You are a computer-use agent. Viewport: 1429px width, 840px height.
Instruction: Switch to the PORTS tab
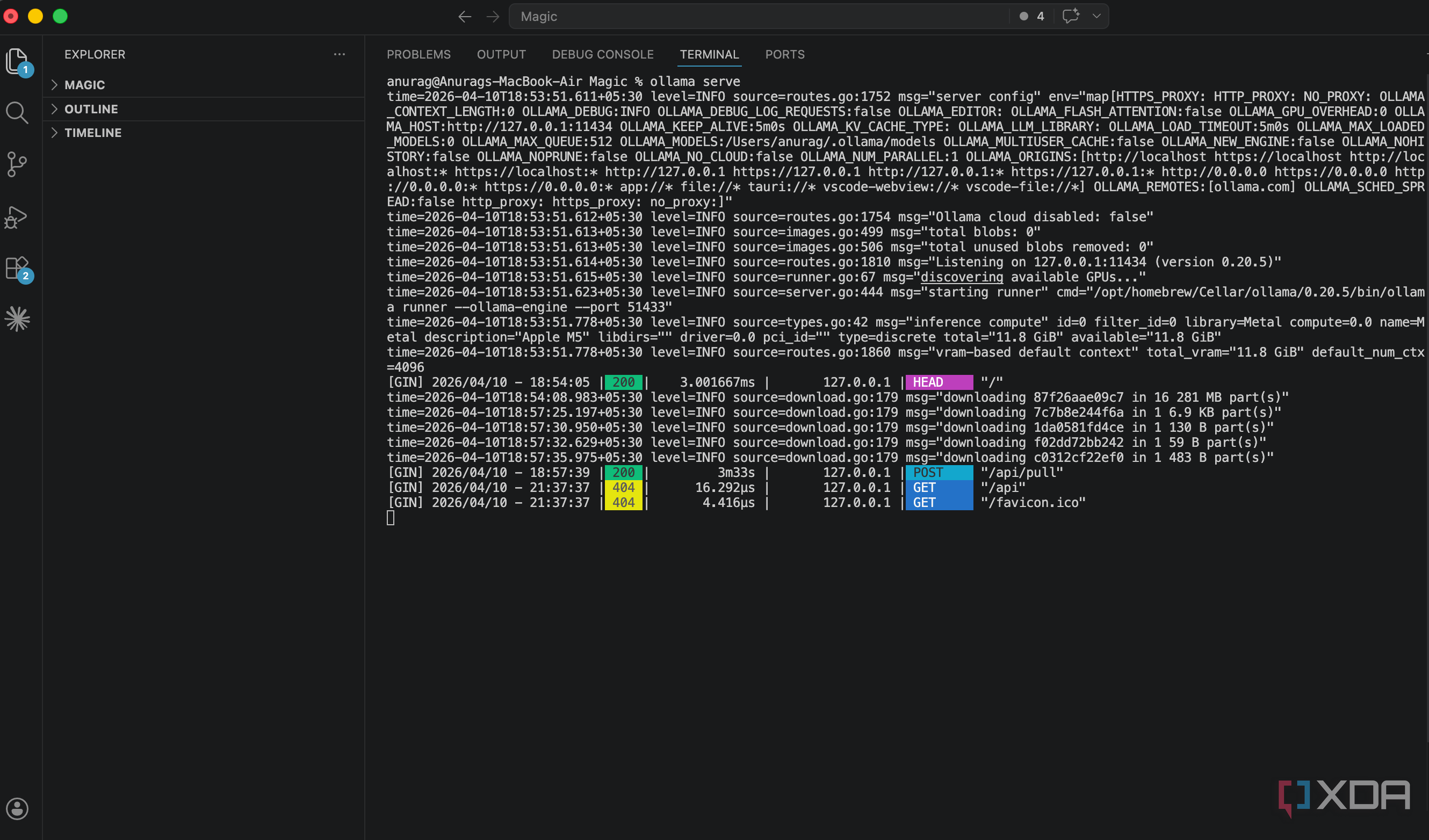[x=785, y=54]
